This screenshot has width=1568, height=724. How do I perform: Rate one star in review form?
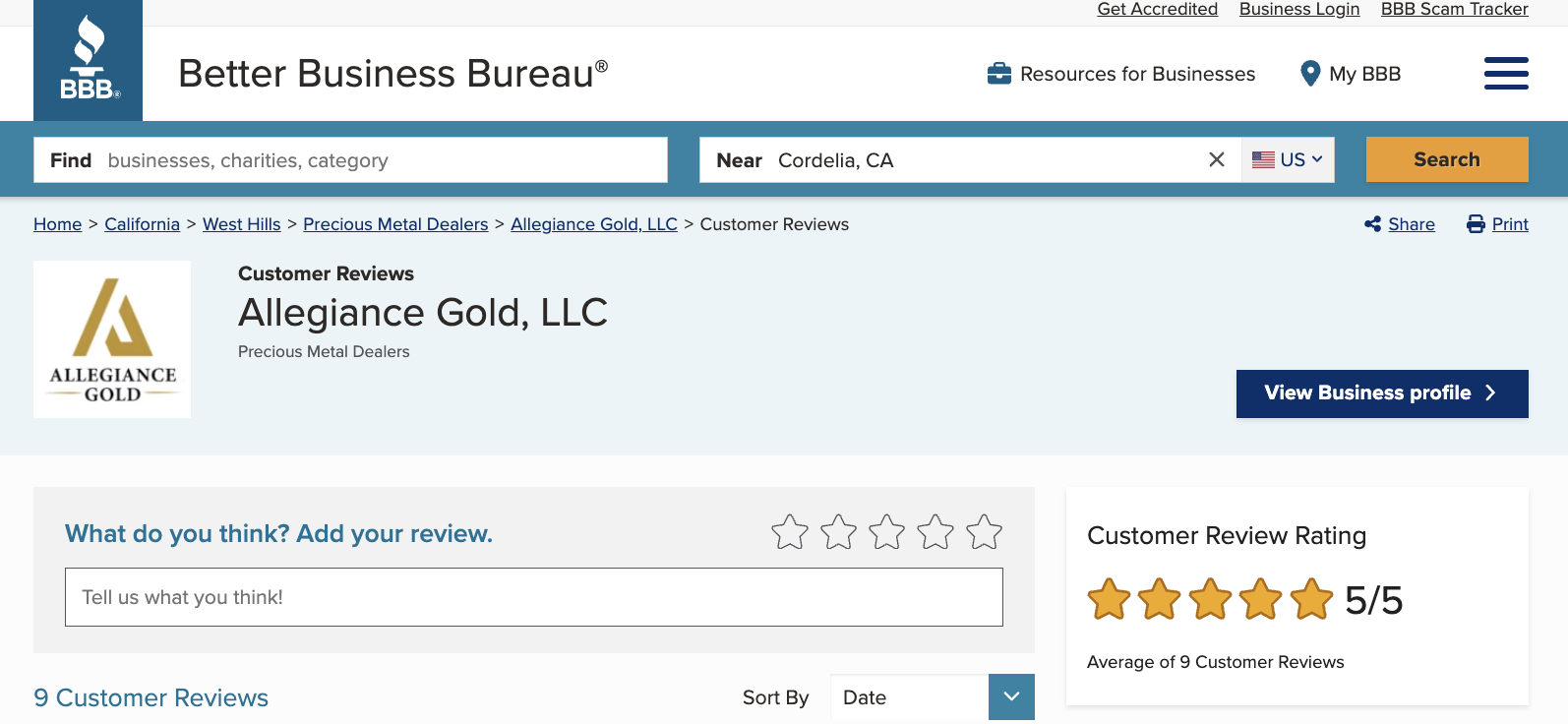pyautogui.click(x=790, y=532)
